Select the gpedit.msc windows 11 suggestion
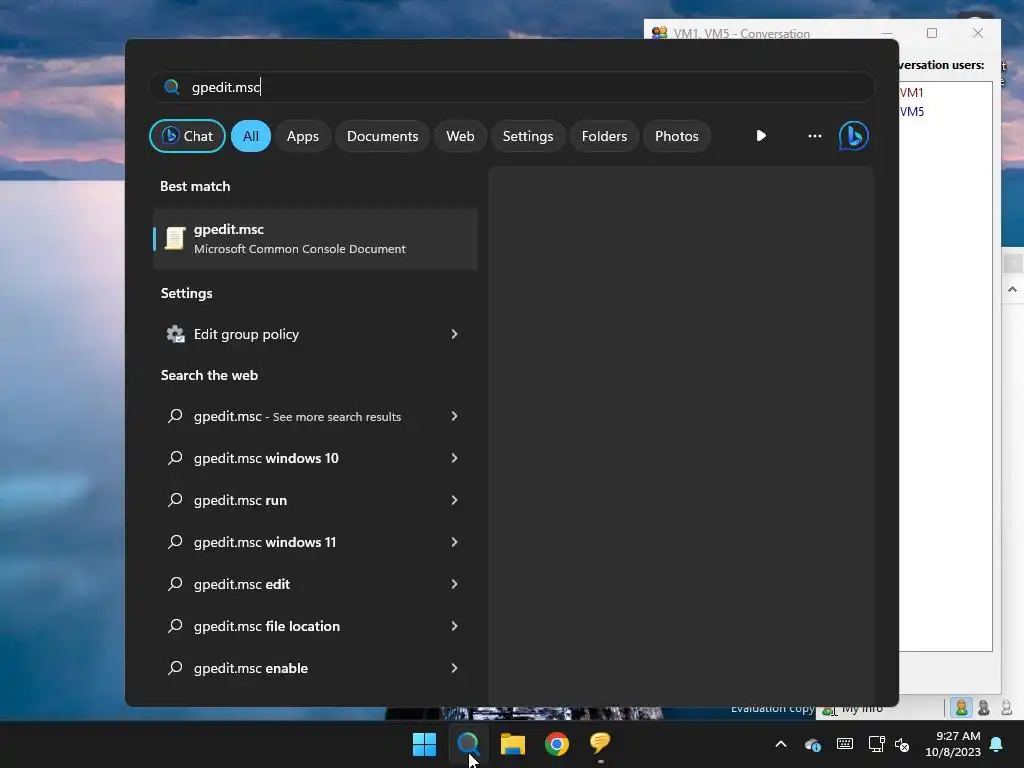 tap(315, 542)
